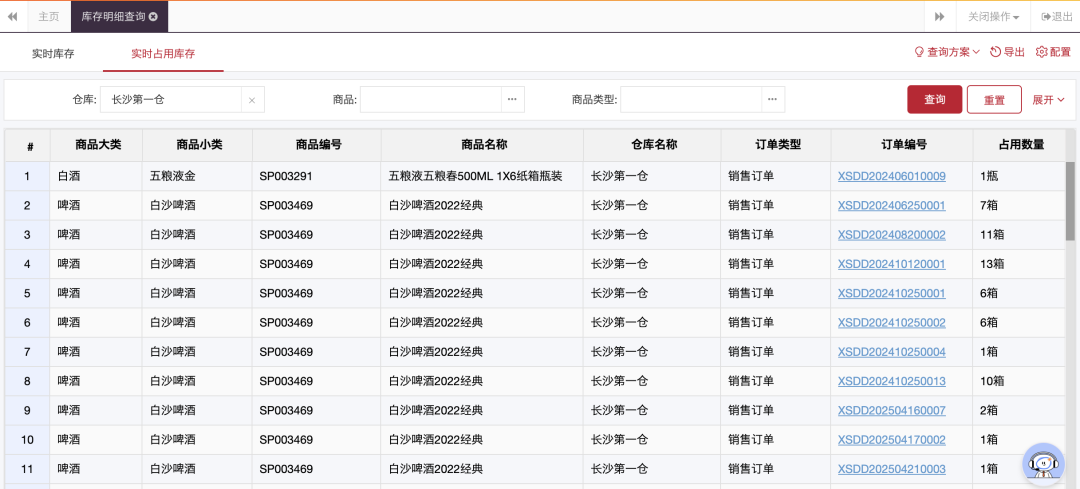Open order link XSDD202410250004

[x=891, y=352]
